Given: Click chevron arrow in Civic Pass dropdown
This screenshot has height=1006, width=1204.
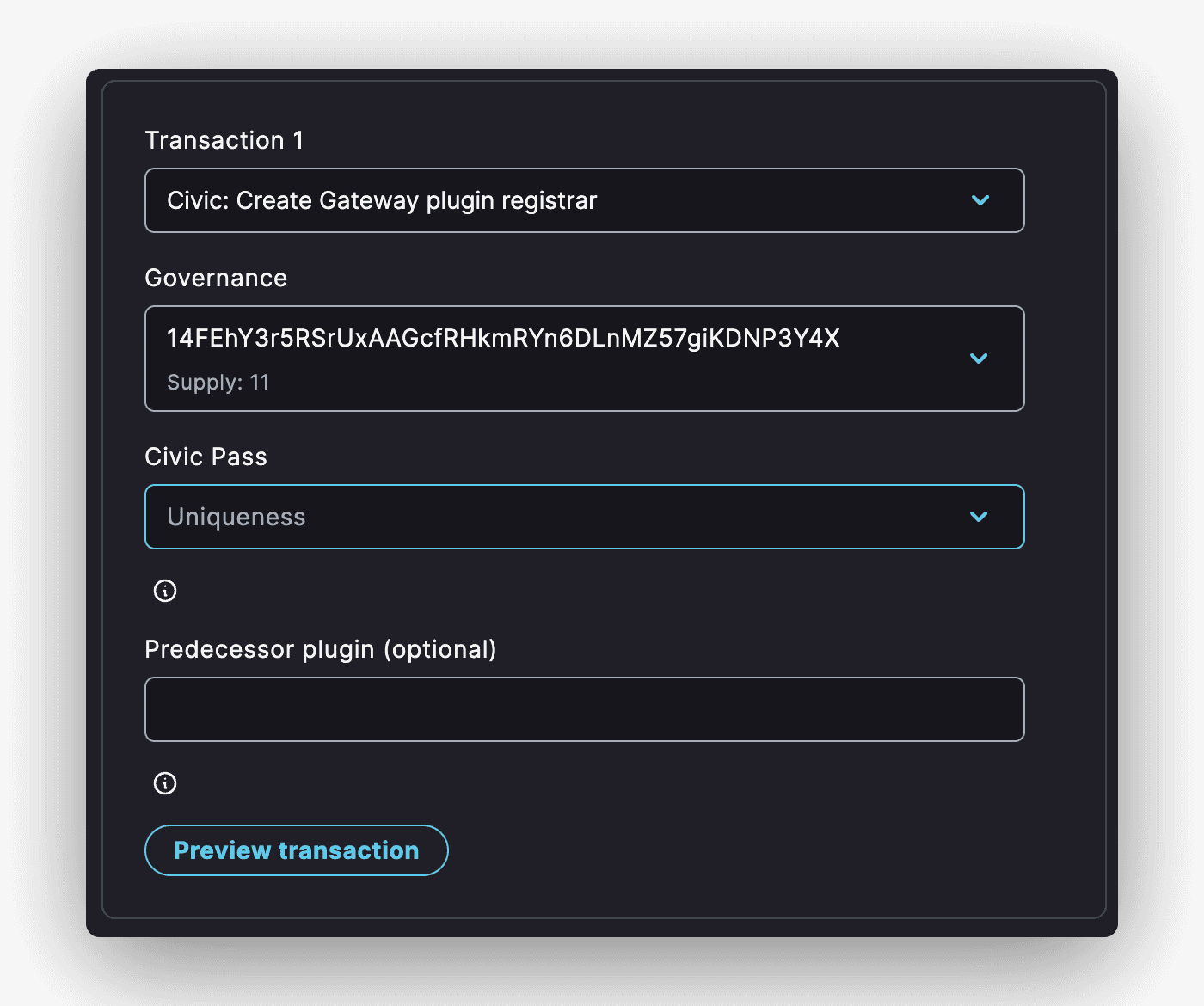Looking at the screenshot, I should pos(979,517).
